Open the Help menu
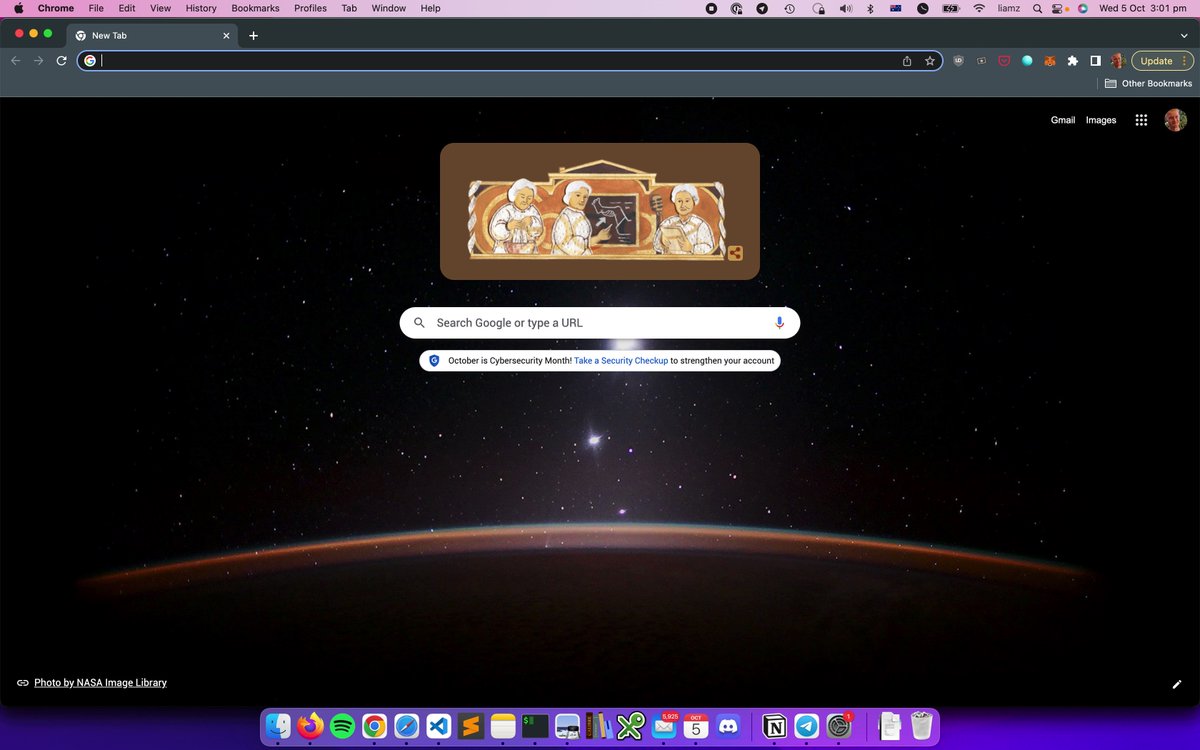Screen dimensions: 1200x750 [430, 8]
